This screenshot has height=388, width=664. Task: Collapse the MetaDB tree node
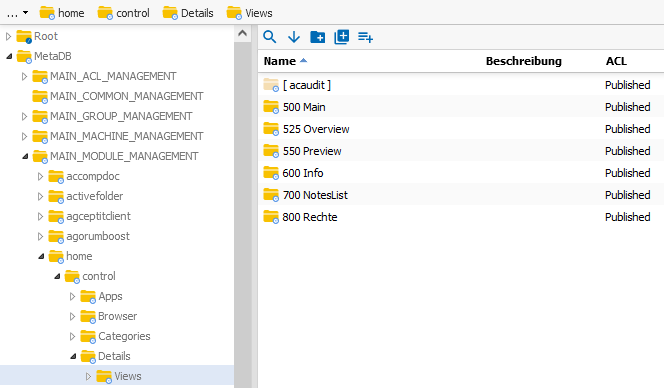(9, 56)
